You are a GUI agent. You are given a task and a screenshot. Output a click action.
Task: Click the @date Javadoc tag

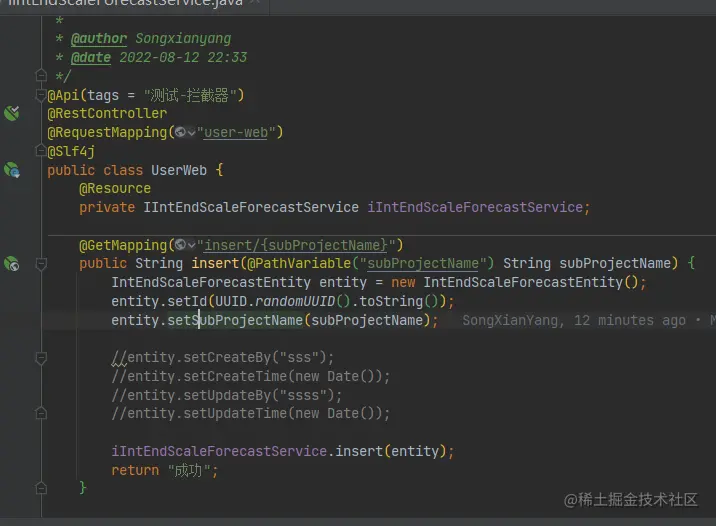tap(90, 58)
